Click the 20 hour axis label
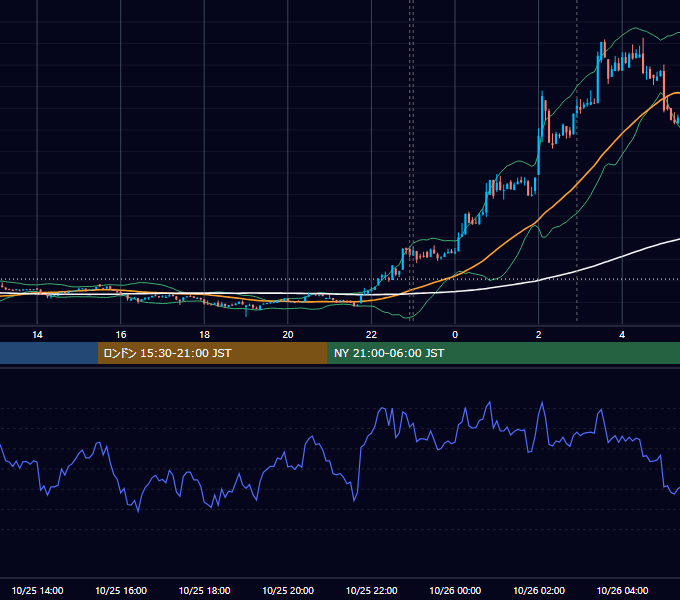The width and height of the screenshot is (680, 600). (288, 335)
